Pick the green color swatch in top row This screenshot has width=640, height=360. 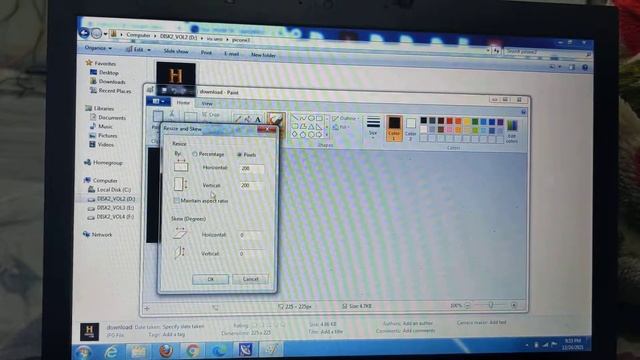pyautogui.click(x=475, y=122)
